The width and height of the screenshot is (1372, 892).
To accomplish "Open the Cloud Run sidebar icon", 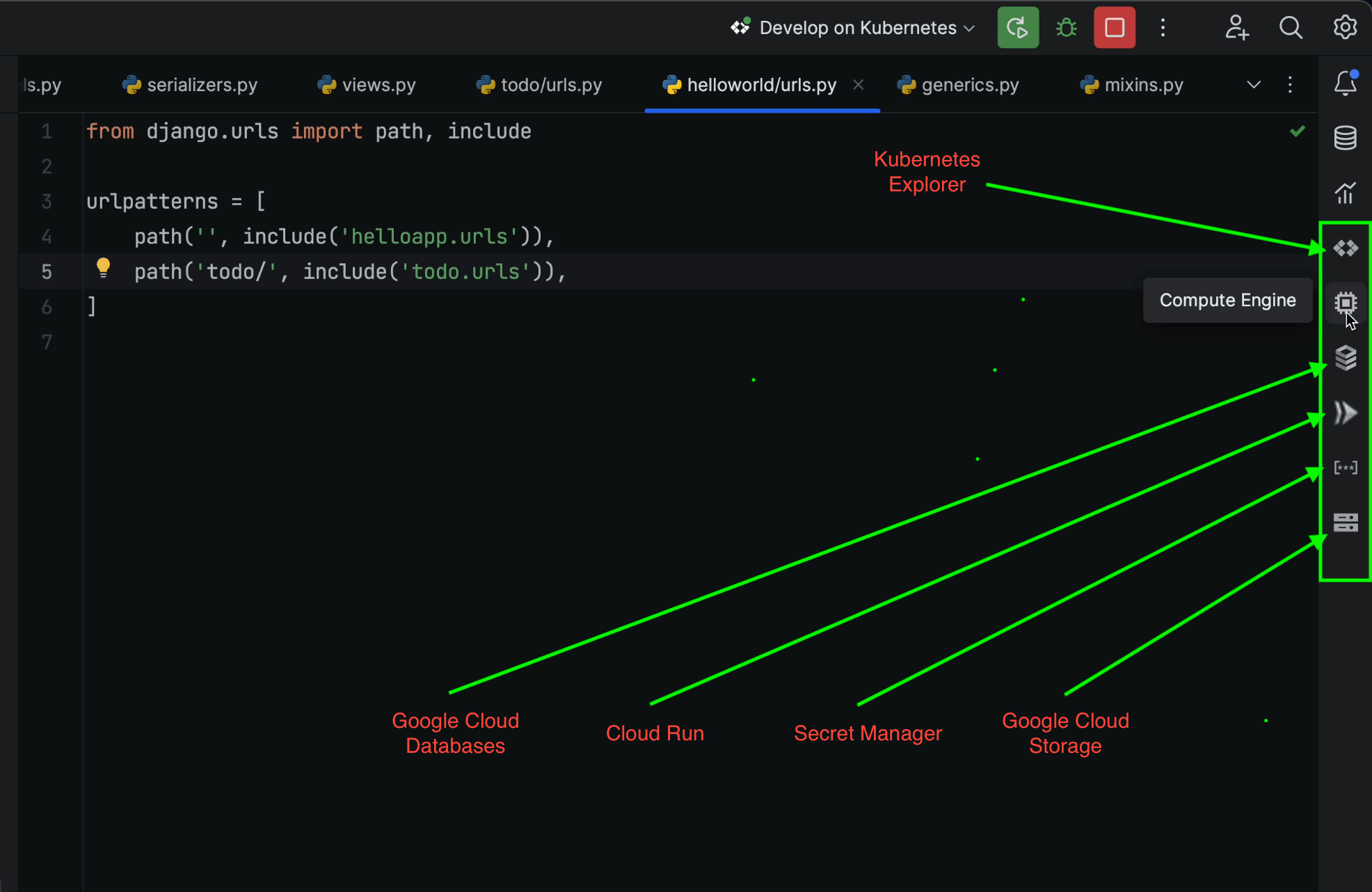I will click(1346, 413).
